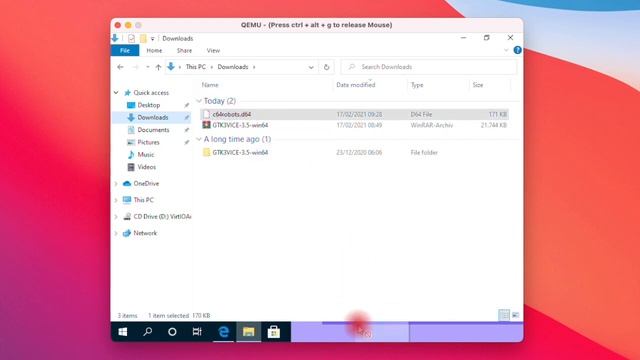Screen dimensions: 640x360
Task: Open quick access toolbar customize dropdown
Action: pyautogui.click(x=152, y=39)
